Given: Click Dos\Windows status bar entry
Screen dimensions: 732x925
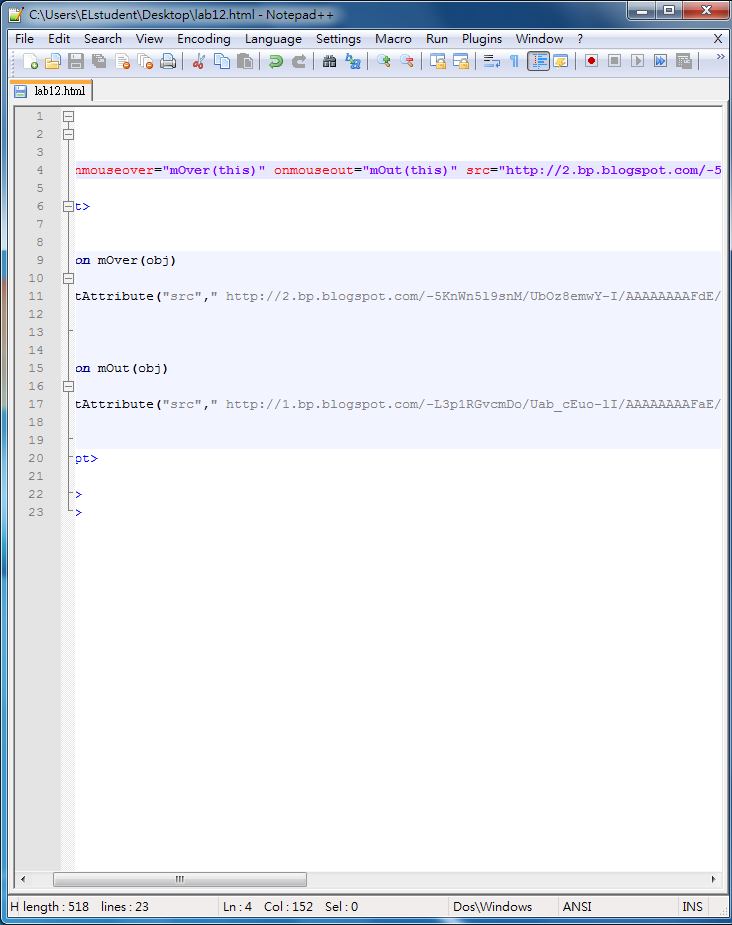Looking at the screenshot, I should click(x=493, y=907).
